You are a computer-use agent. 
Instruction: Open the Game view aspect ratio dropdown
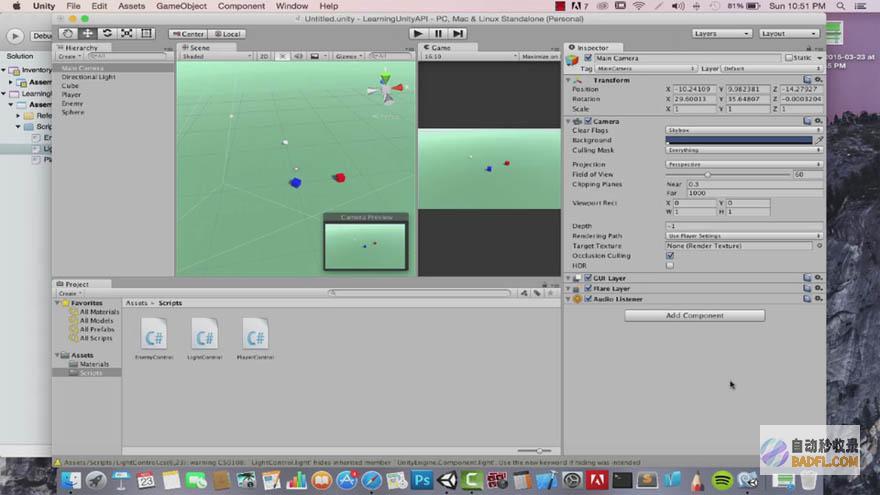470,56
